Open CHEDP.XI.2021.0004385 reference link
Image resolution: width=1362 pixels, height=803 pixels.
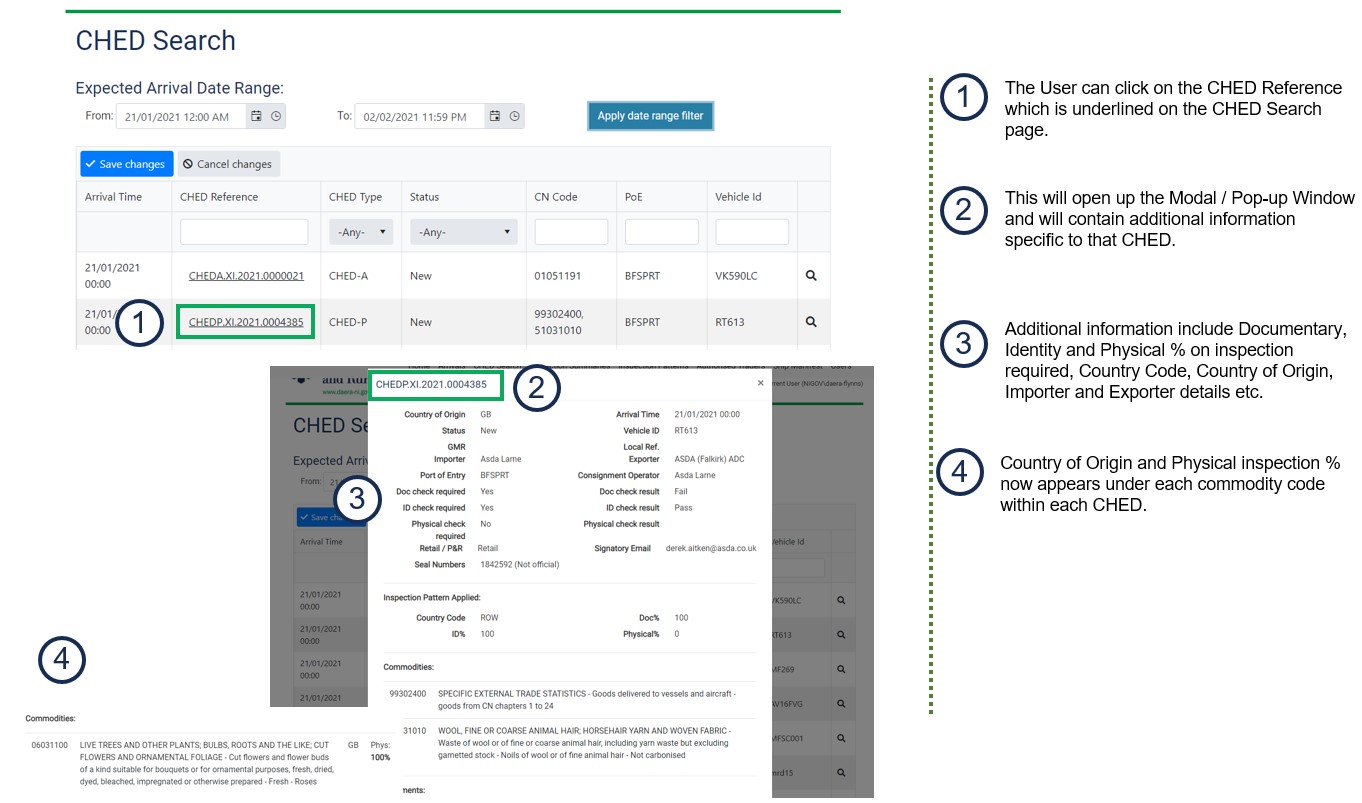pos(246,322)
